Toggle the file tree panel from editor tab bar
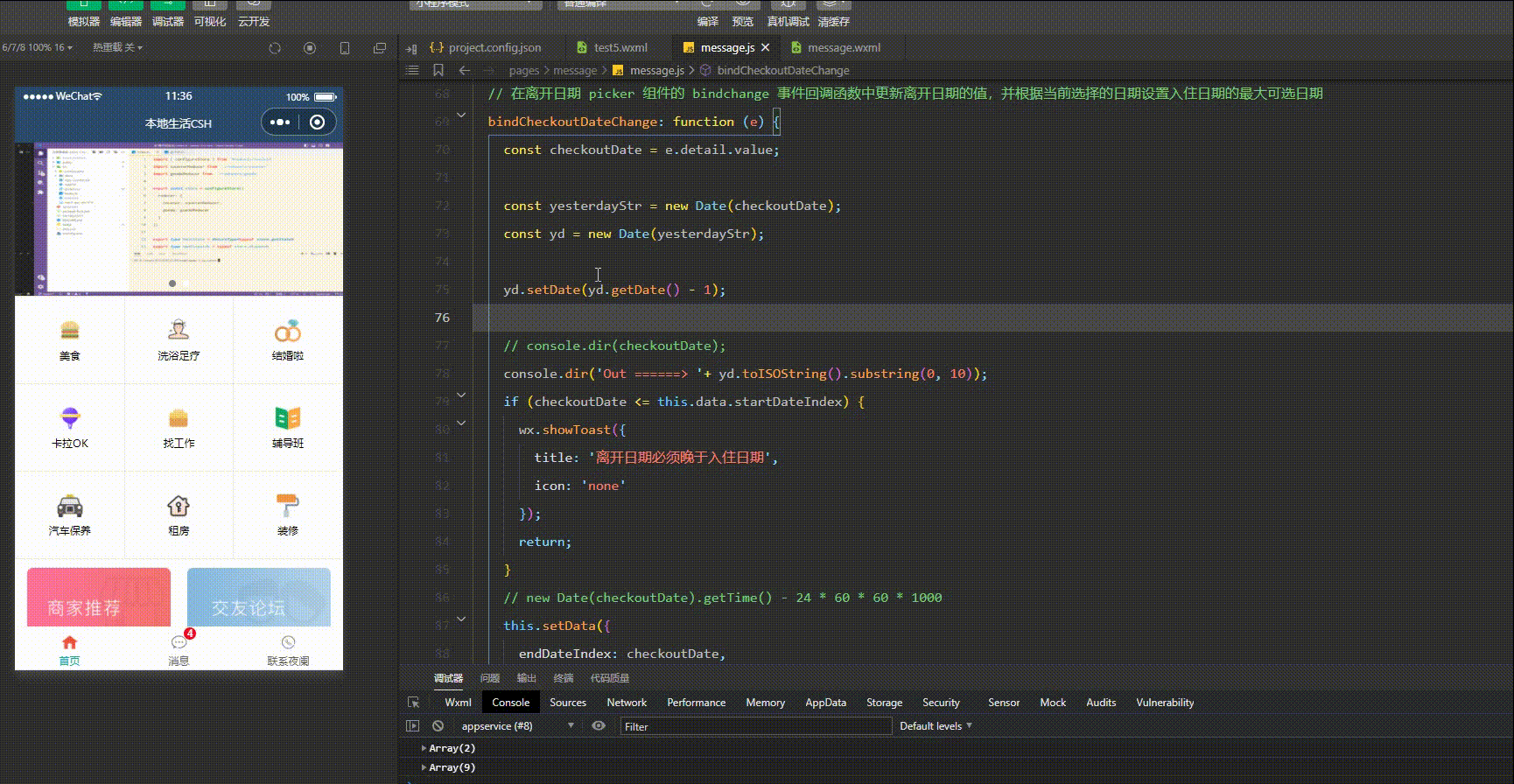1514x784 pixels. tap(411, 48)
